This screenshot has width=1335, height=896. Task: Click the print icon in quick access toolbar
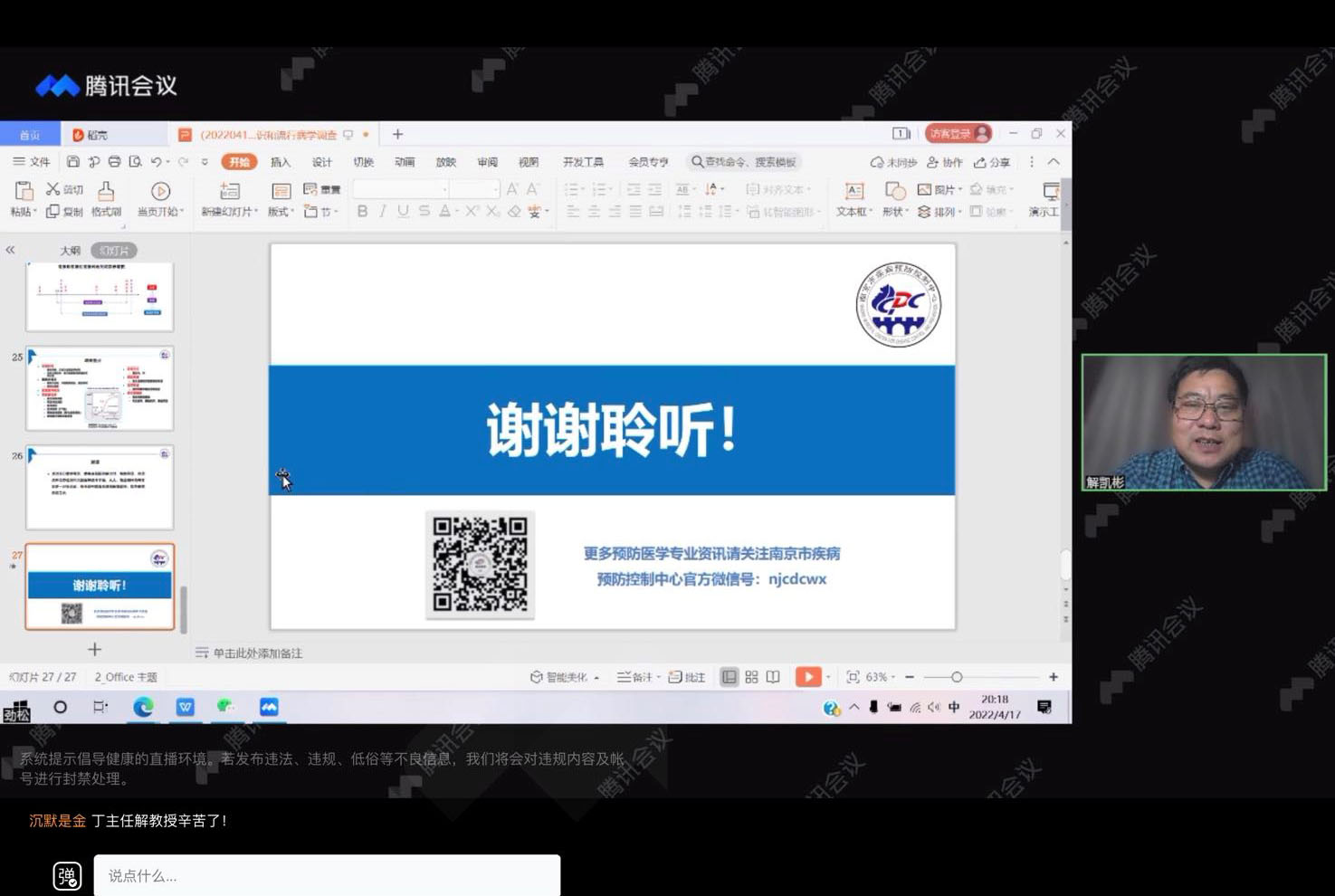(x=114, y=162)
